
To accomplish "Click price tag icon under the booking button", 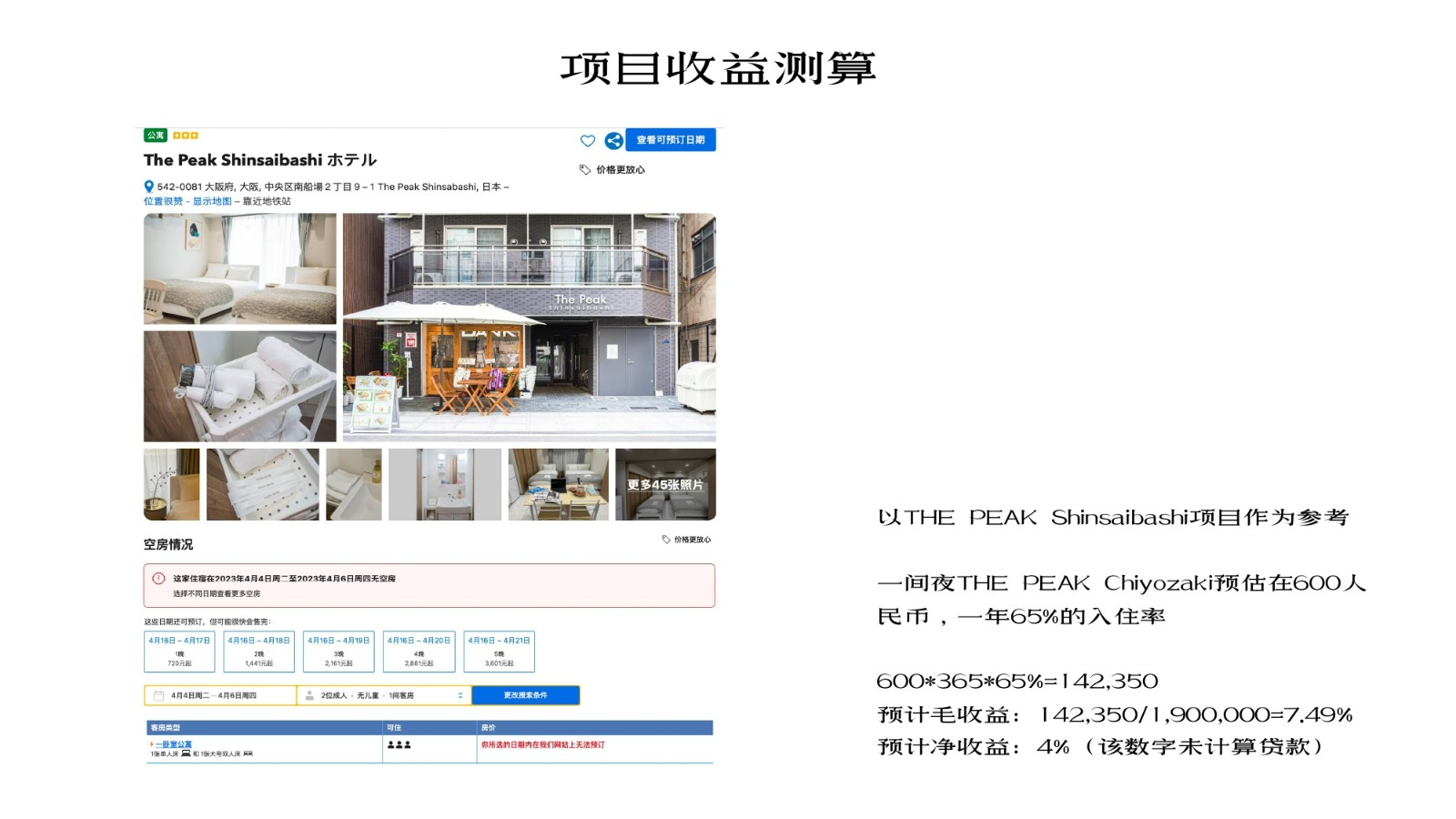I will 585,170.
